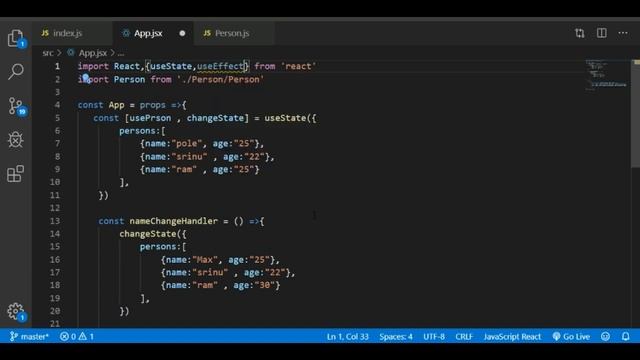Click the minimap code overview
Screen dimensions: 640x360
coord(607,76)
